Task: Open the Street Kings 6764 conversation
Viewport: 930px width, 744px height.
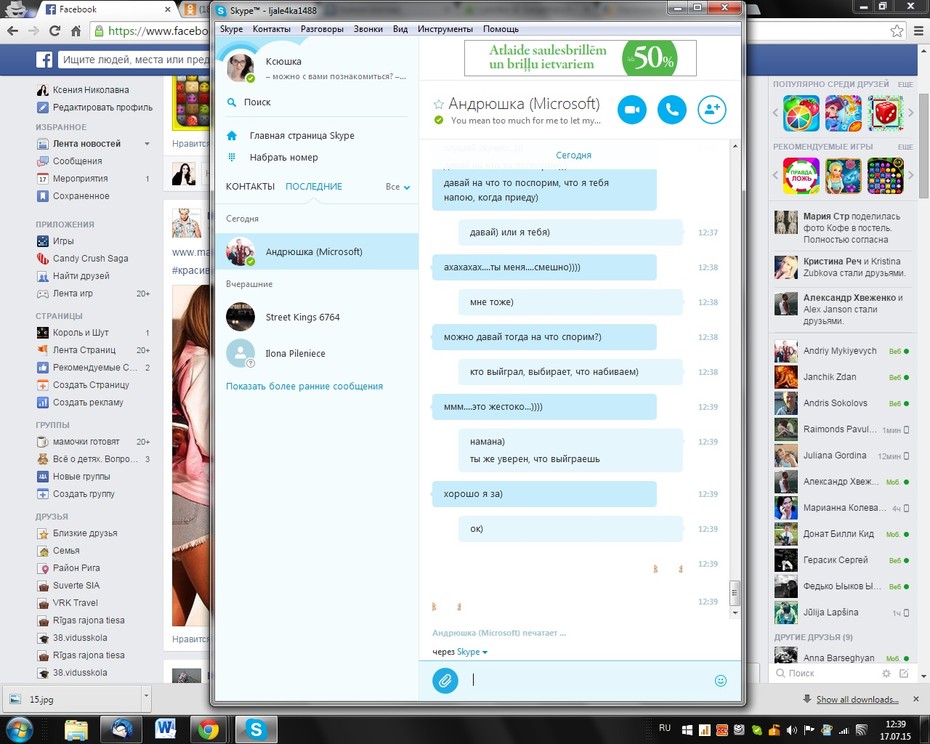Action: pyautogui.click(x=317, y=317)
